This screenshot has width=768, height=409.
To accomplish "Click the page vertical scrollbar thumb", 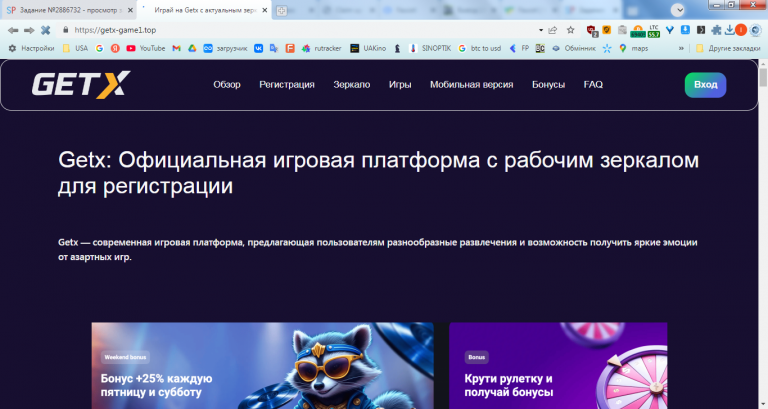I will [x=763, y=78].
